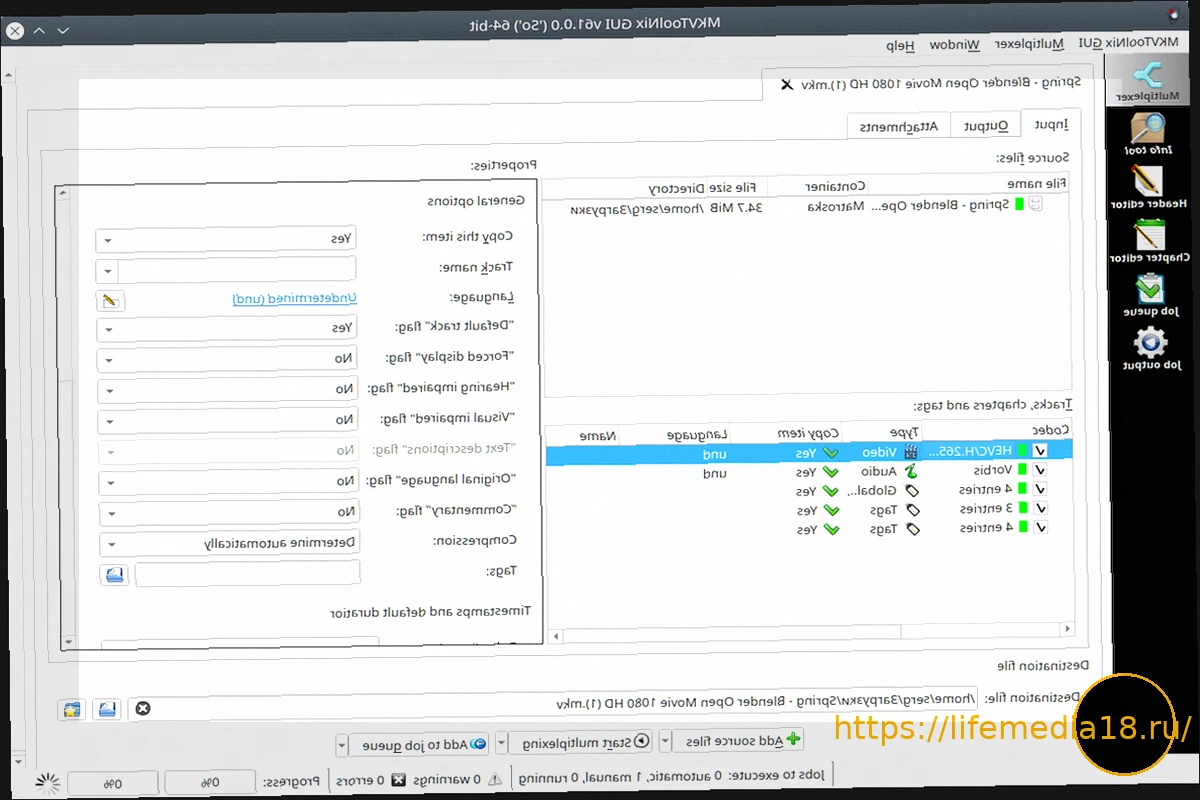The width and height of the screenshot is (1200, 800).
Task: Select the Multiplexer tool icon
Action: click(x=1147, y=81)
